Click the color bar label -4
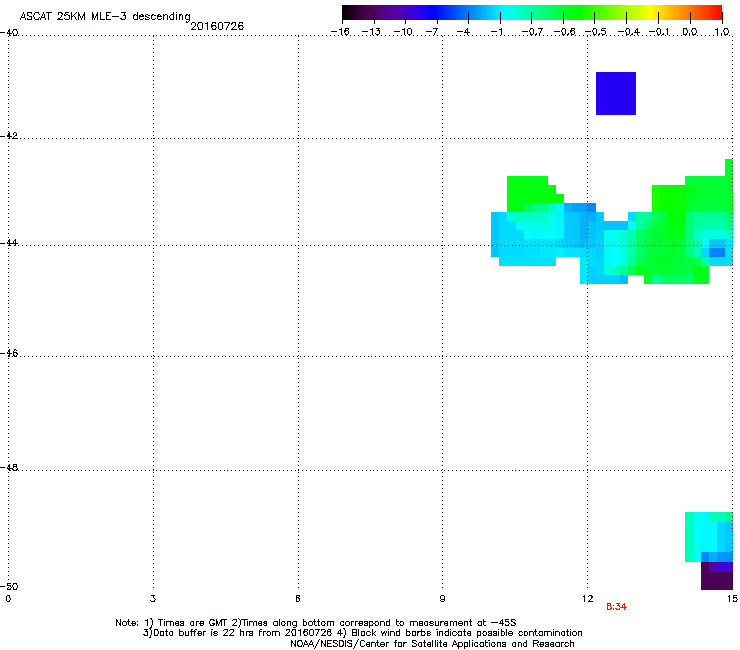This screenshot has height=650, width=740. (463, 32)
